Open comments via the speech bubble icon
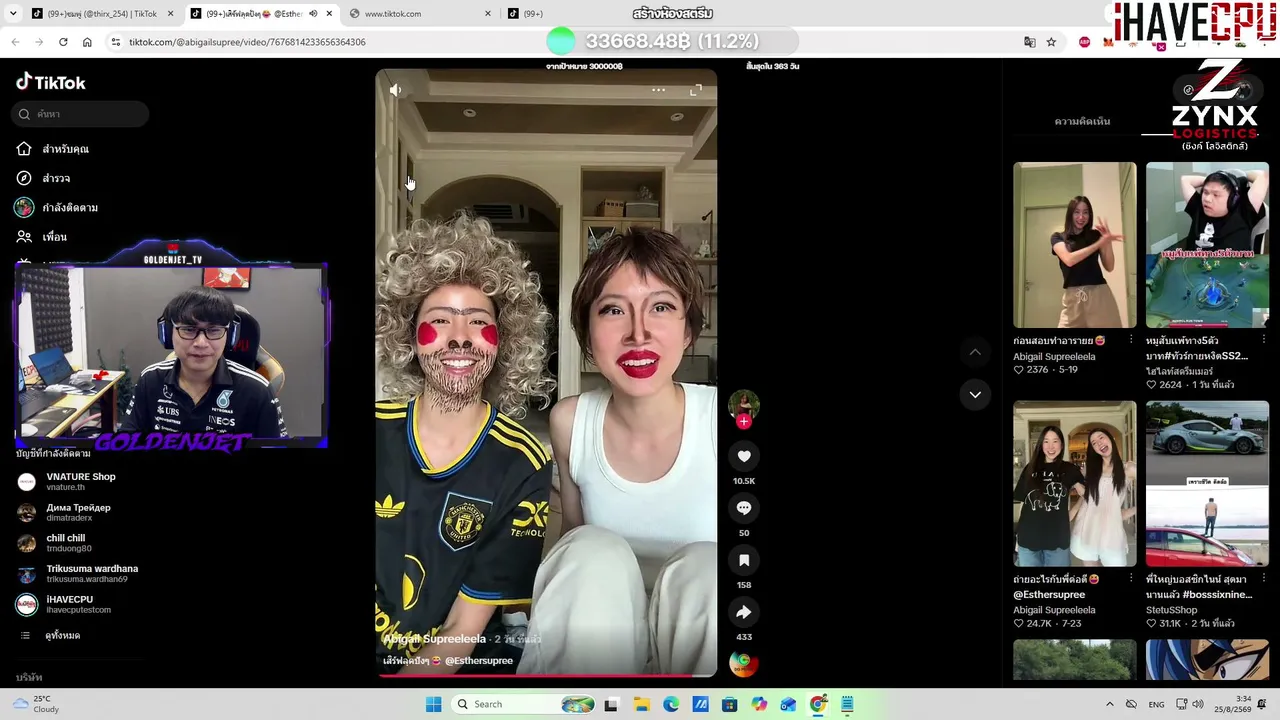Screen dimensions: 1280x720 point(744,508)
